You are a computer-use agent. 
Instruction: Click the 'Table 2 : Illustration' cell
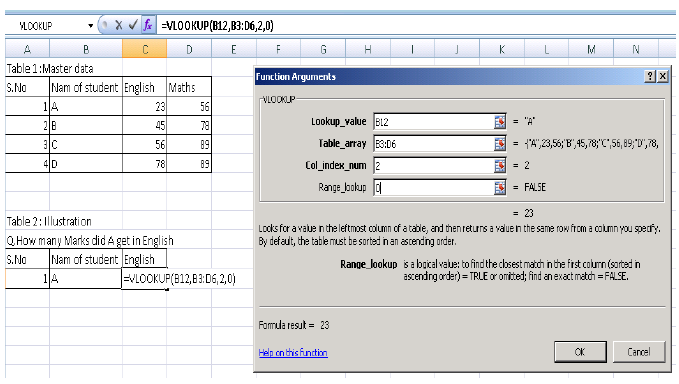(x=49, y=221)
